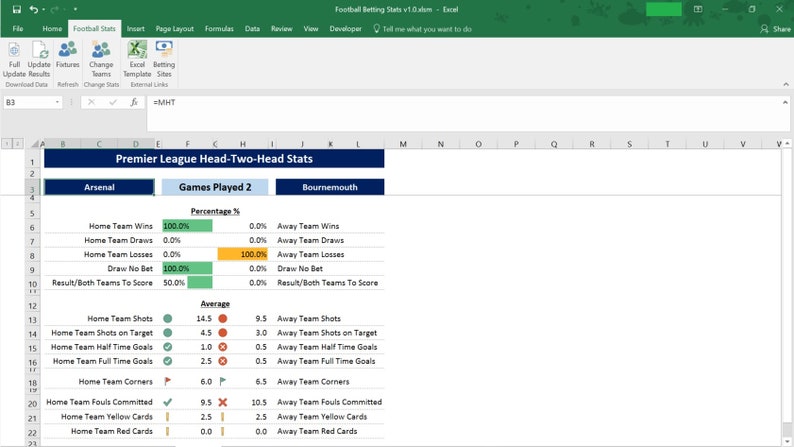
Task: Click the Select All corner triangle
Action: pyautogui.click(x=34, y=144)
